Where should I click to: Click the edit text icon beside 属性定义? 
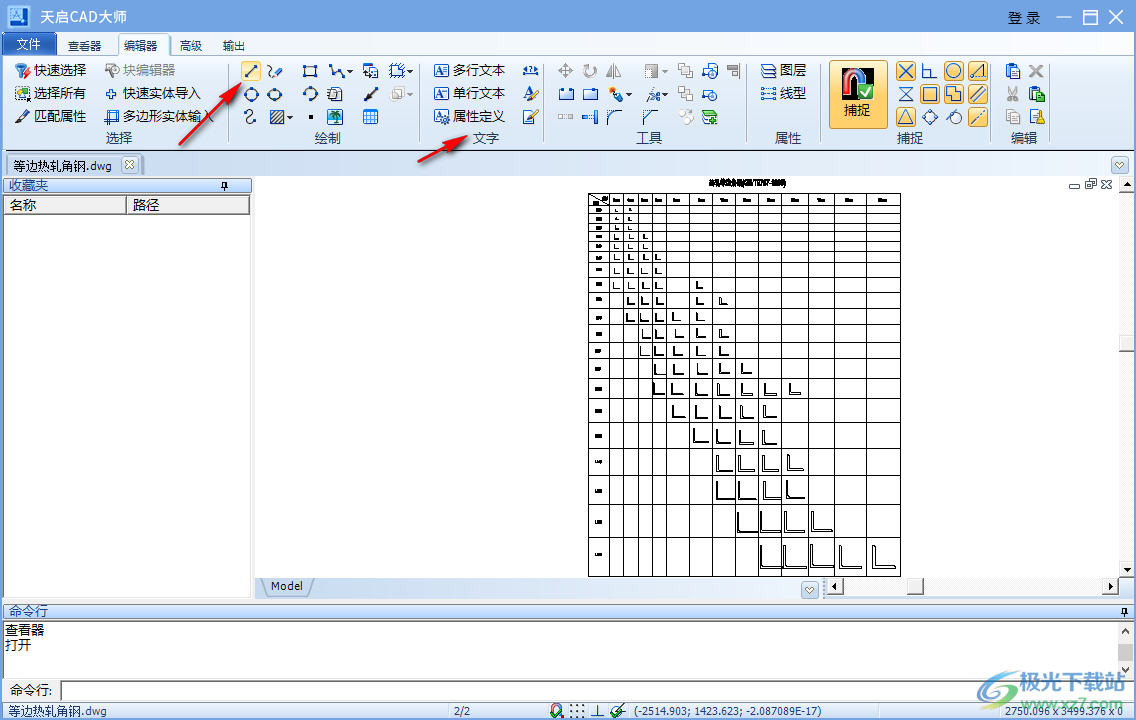point(530,117)
